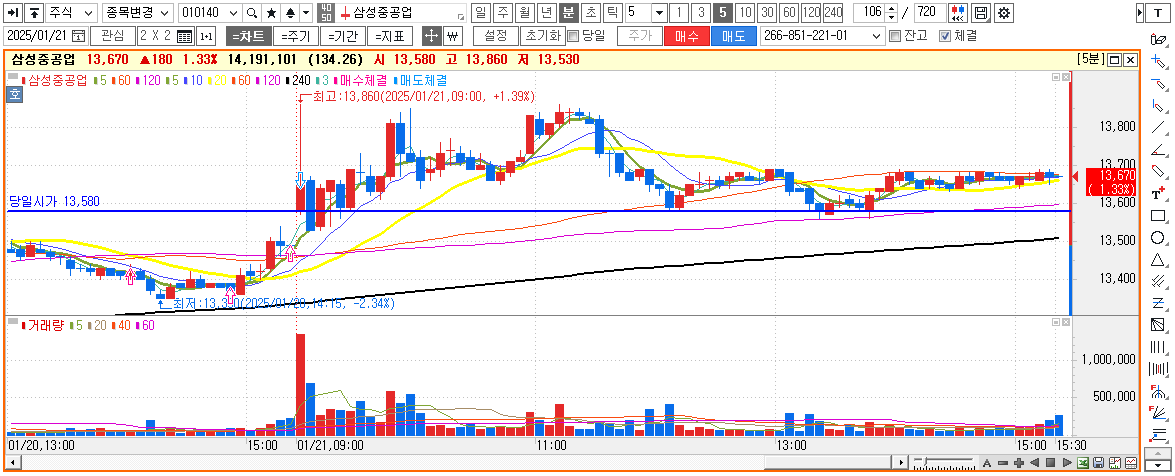Uncheck the 체결 checkbox
Screen dimensions: 1175x476
(x=944, y=36)
